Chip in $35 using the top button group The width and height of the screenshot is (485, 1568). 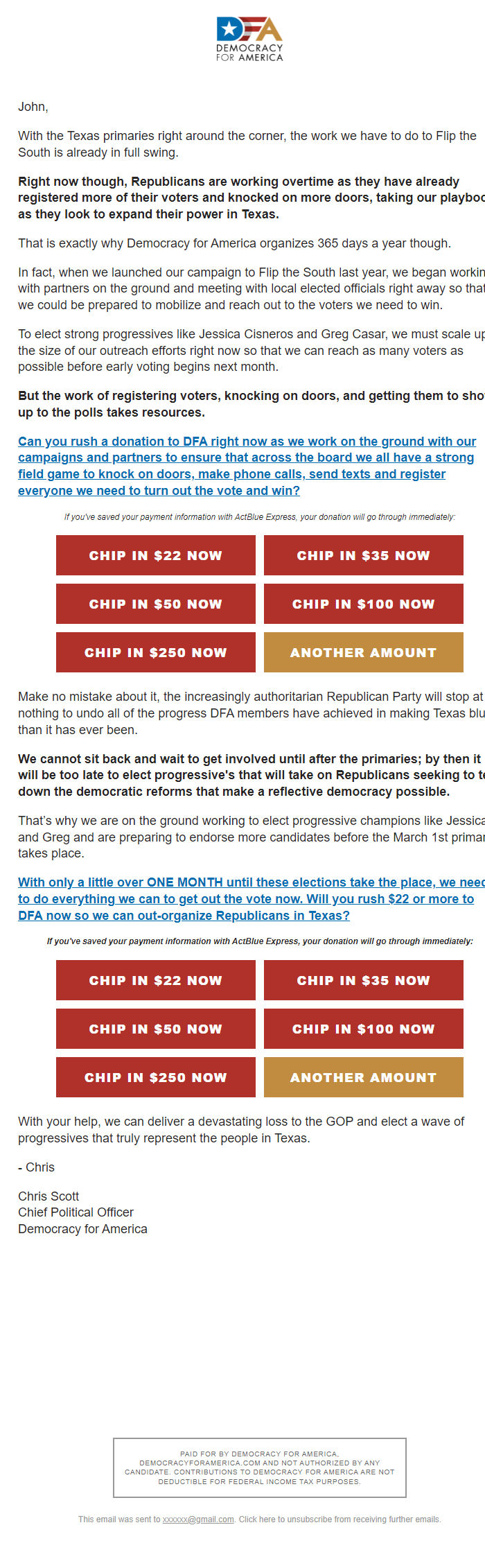[363, 555]
